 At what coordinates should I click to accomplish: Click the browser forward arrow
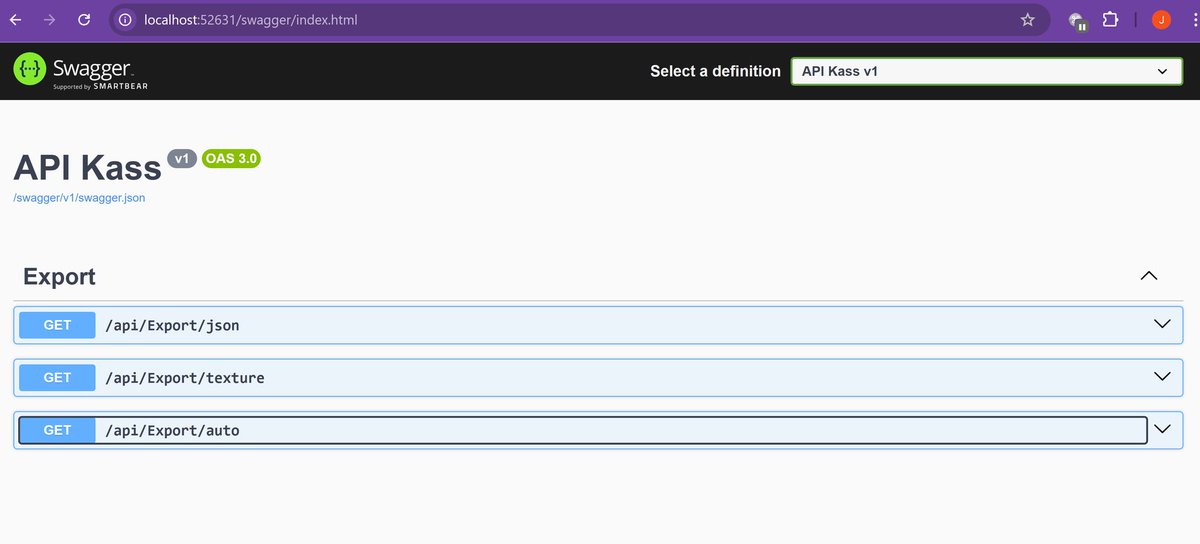(50, 20)
